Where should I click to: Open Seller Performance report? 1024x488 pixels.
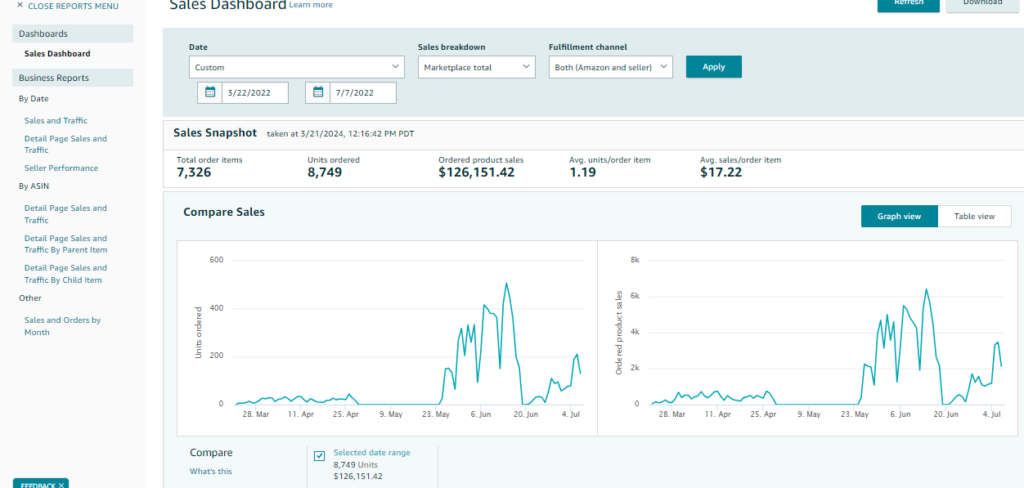tap(61, 168)
